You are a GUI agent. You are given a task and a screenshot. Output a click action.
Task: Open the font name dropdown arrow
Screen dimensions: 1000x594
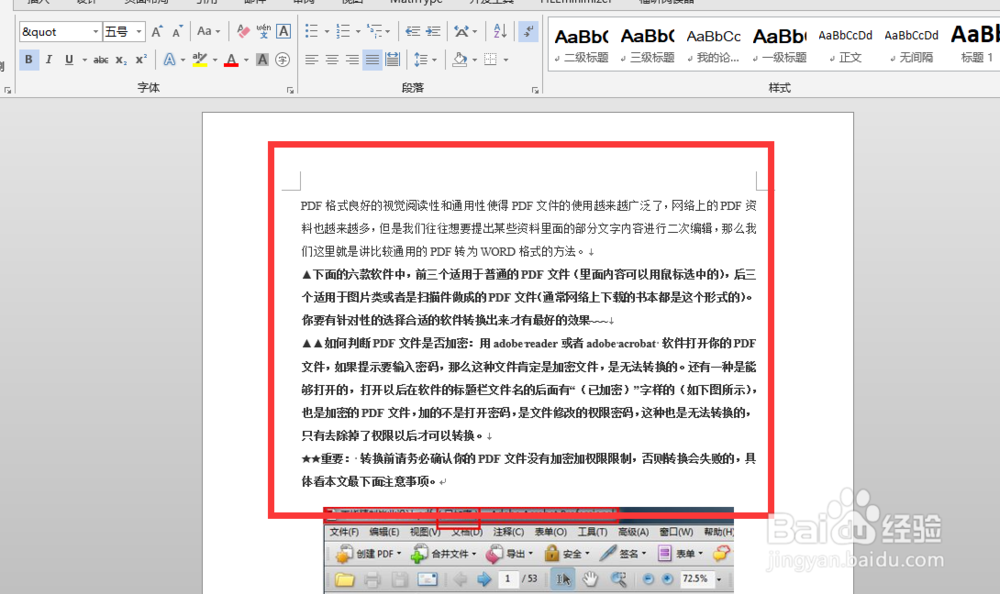(96, 31)
